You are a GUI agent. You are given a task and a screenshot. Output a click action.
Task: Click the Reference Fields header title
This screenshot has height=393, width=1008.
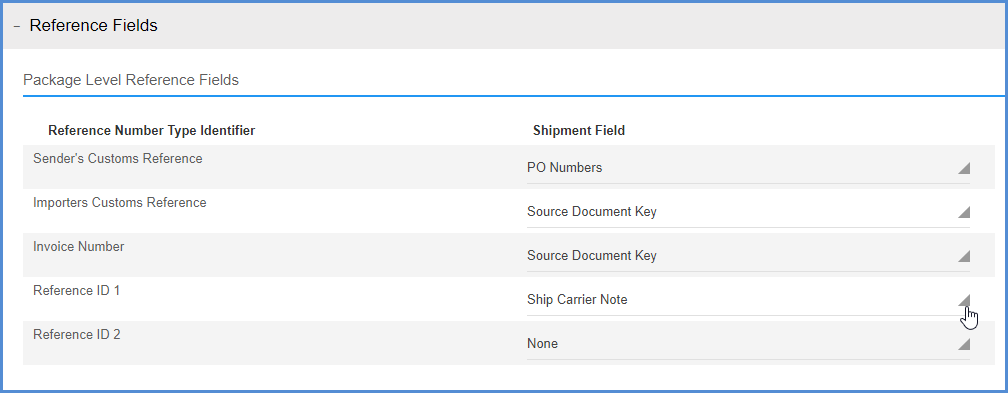93,26
